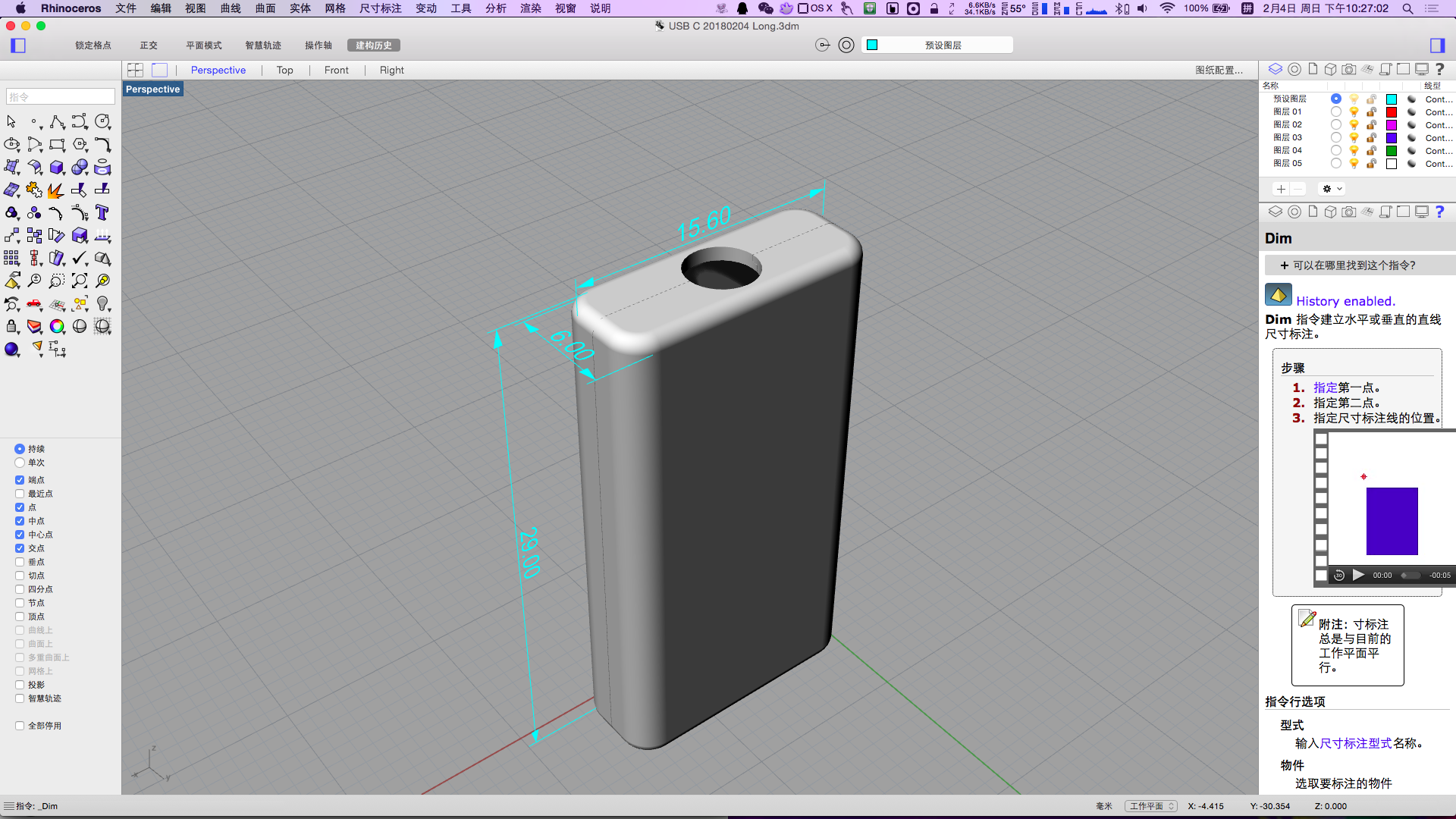
Task: Toggle visibility lightbulb for 图层 02
Action: coord(1354,125)
